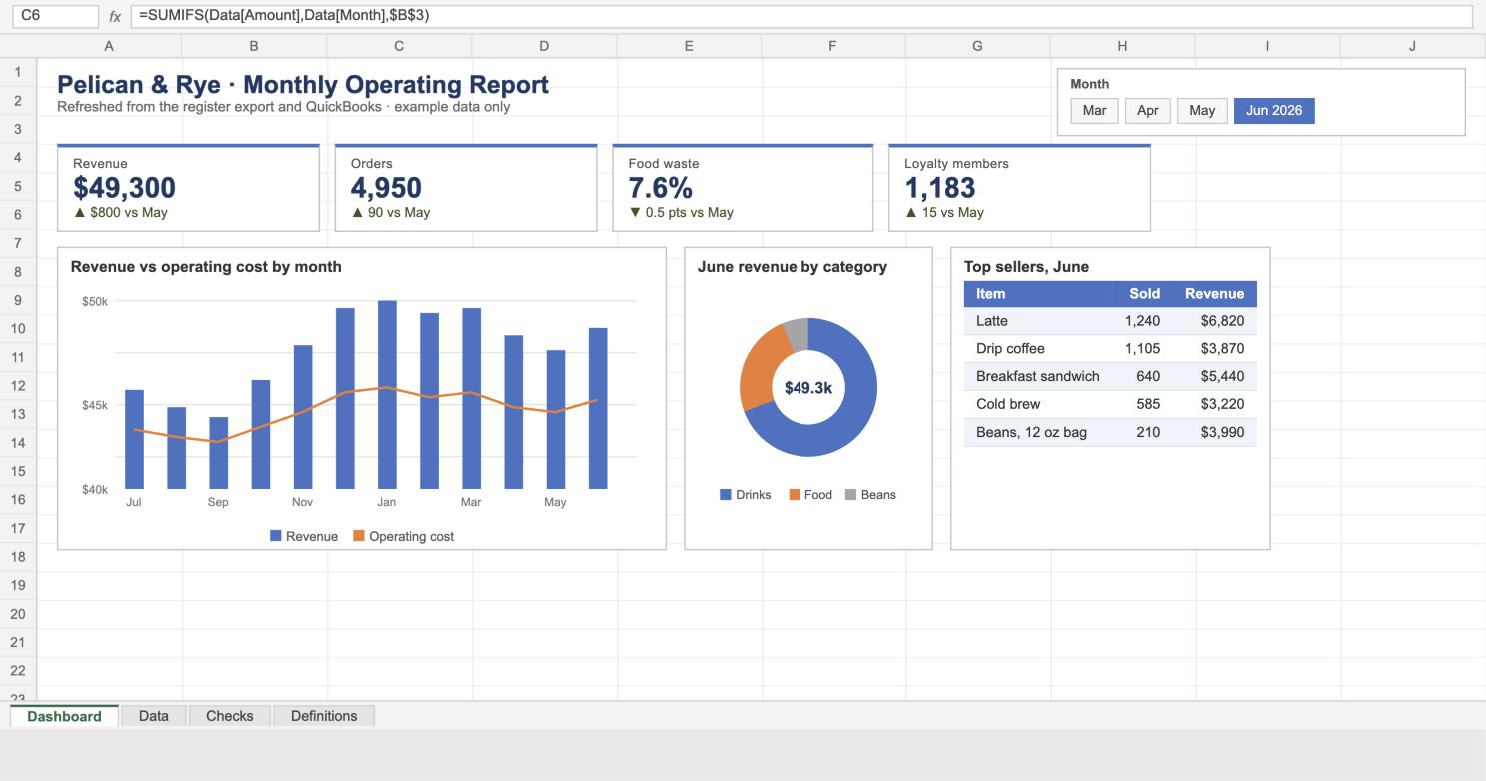
Task: Click the Drip coffee row item
Action: click(x=1010, y=349)
